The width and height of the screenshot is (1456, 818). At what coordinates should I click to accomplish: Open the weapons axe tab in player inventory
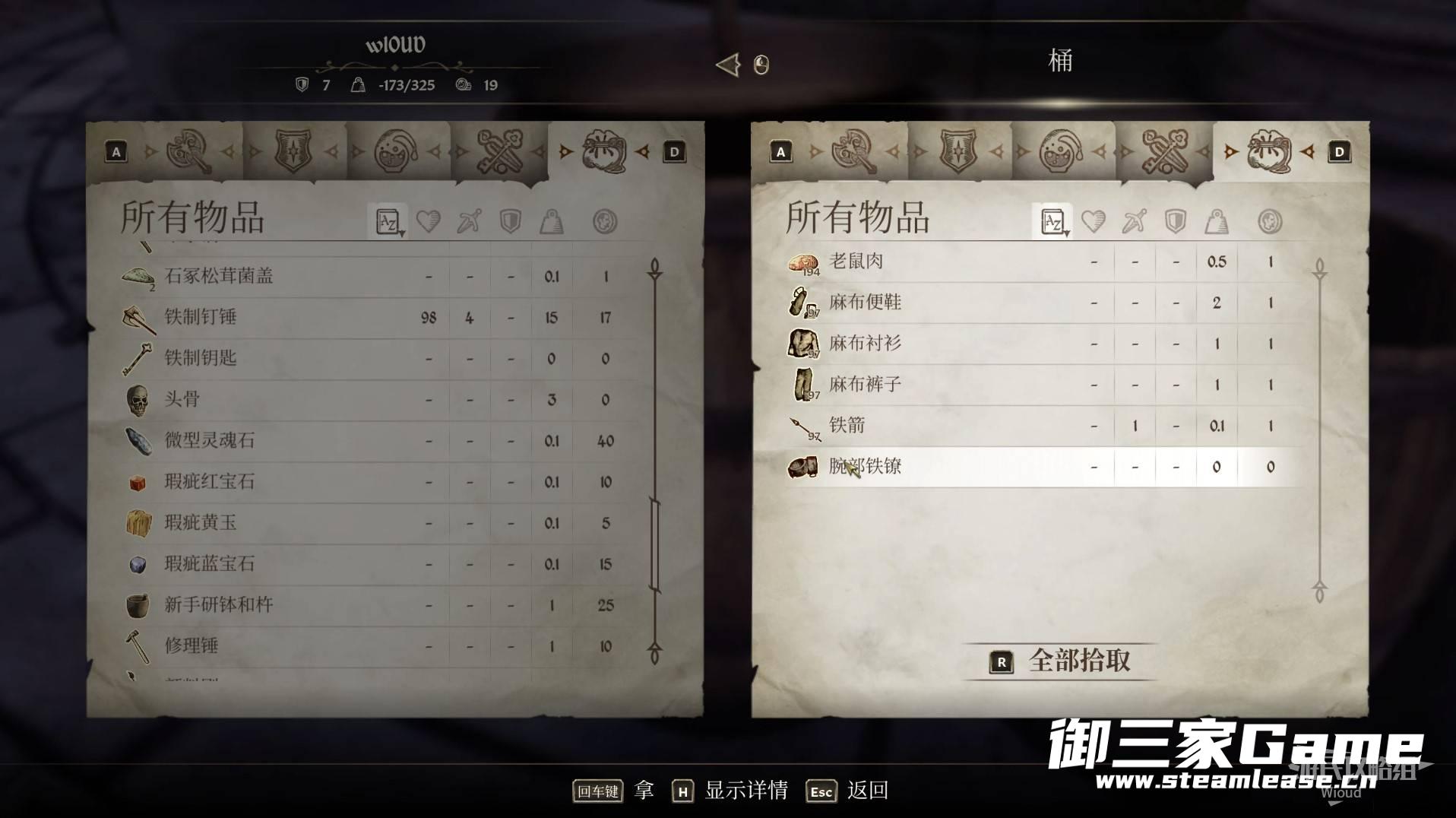(x=189, y=151)
